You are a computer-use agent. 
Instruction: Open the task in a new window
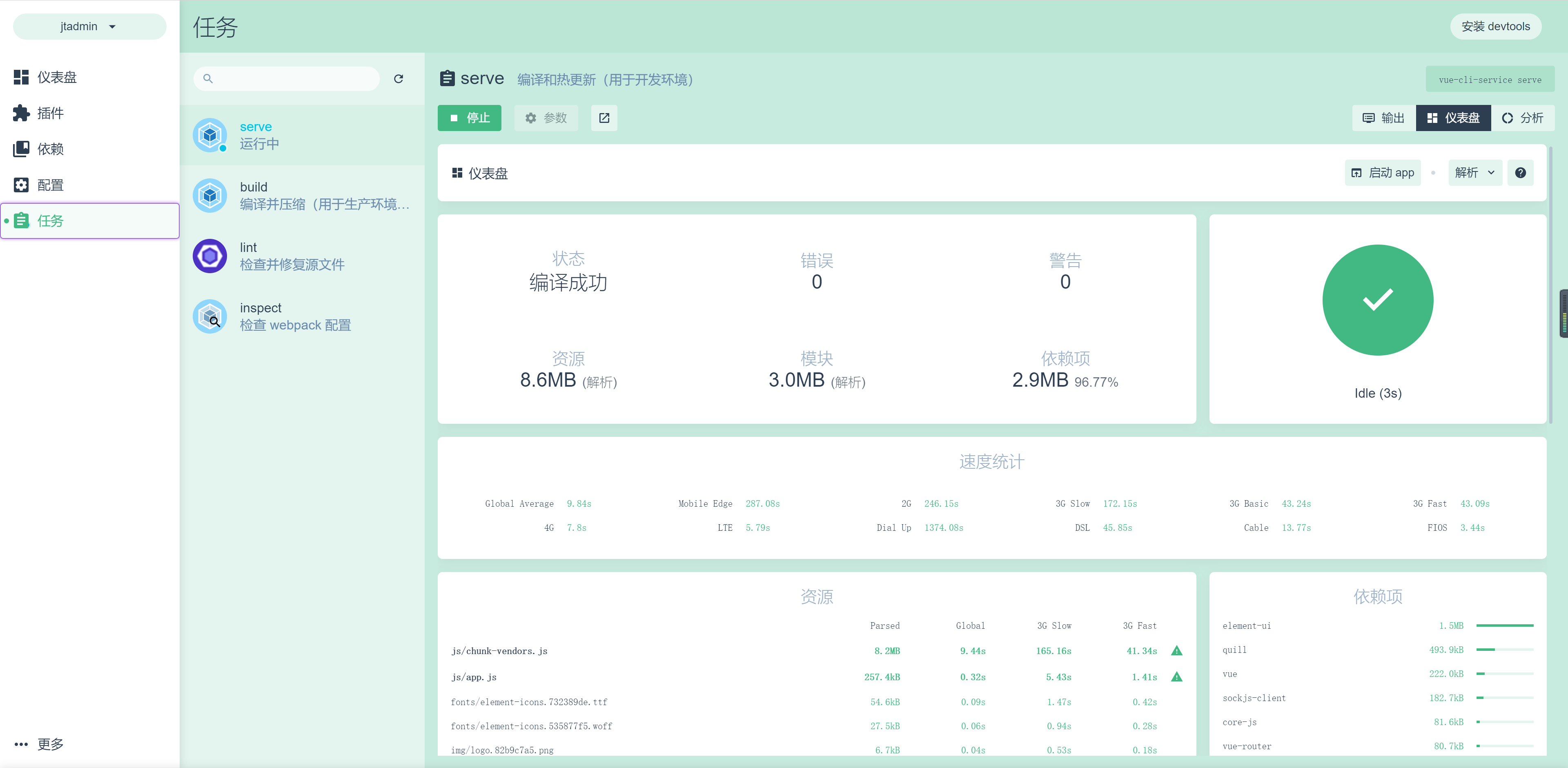(x=604, y=118)
